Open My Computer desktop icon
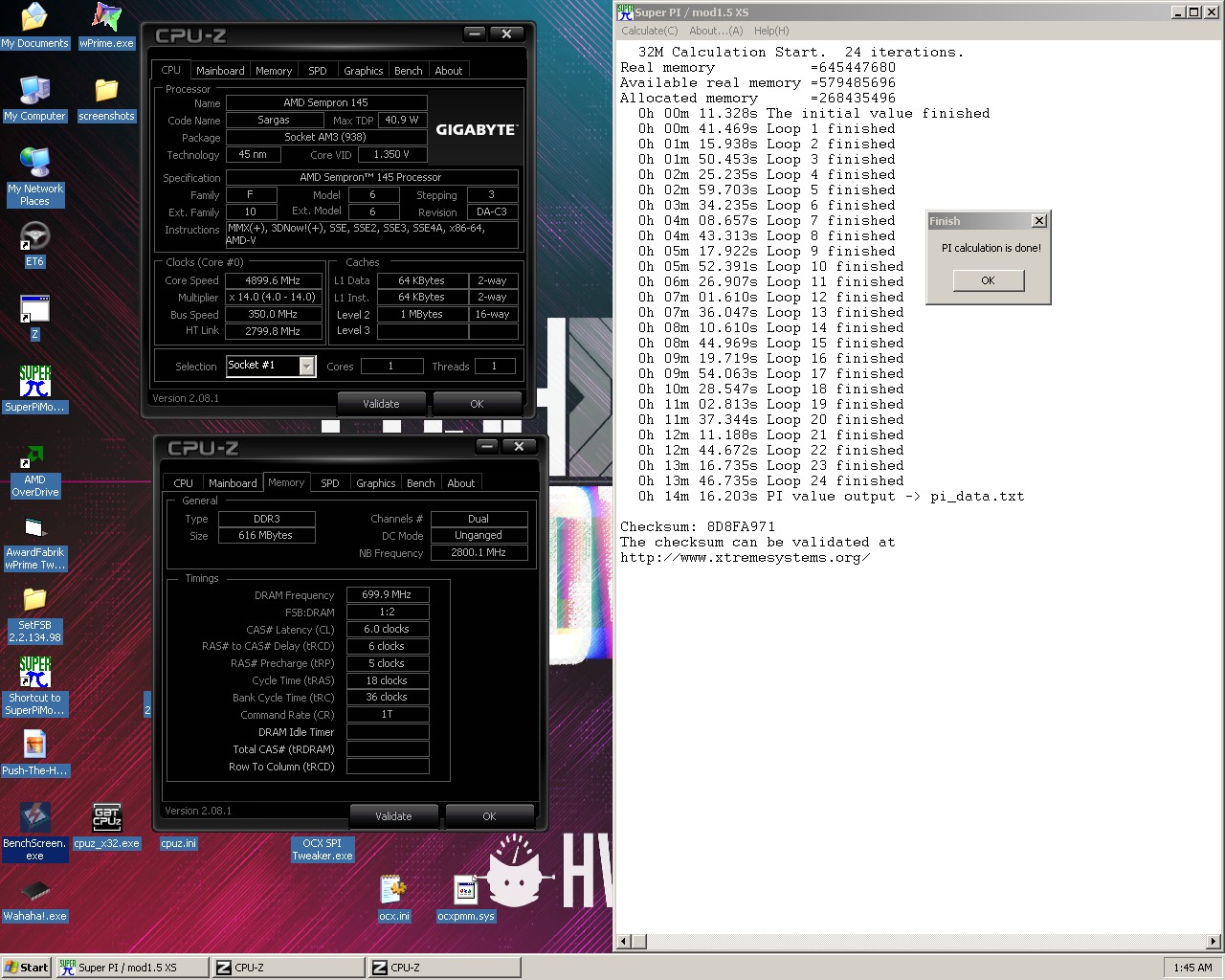 [34, 99]
